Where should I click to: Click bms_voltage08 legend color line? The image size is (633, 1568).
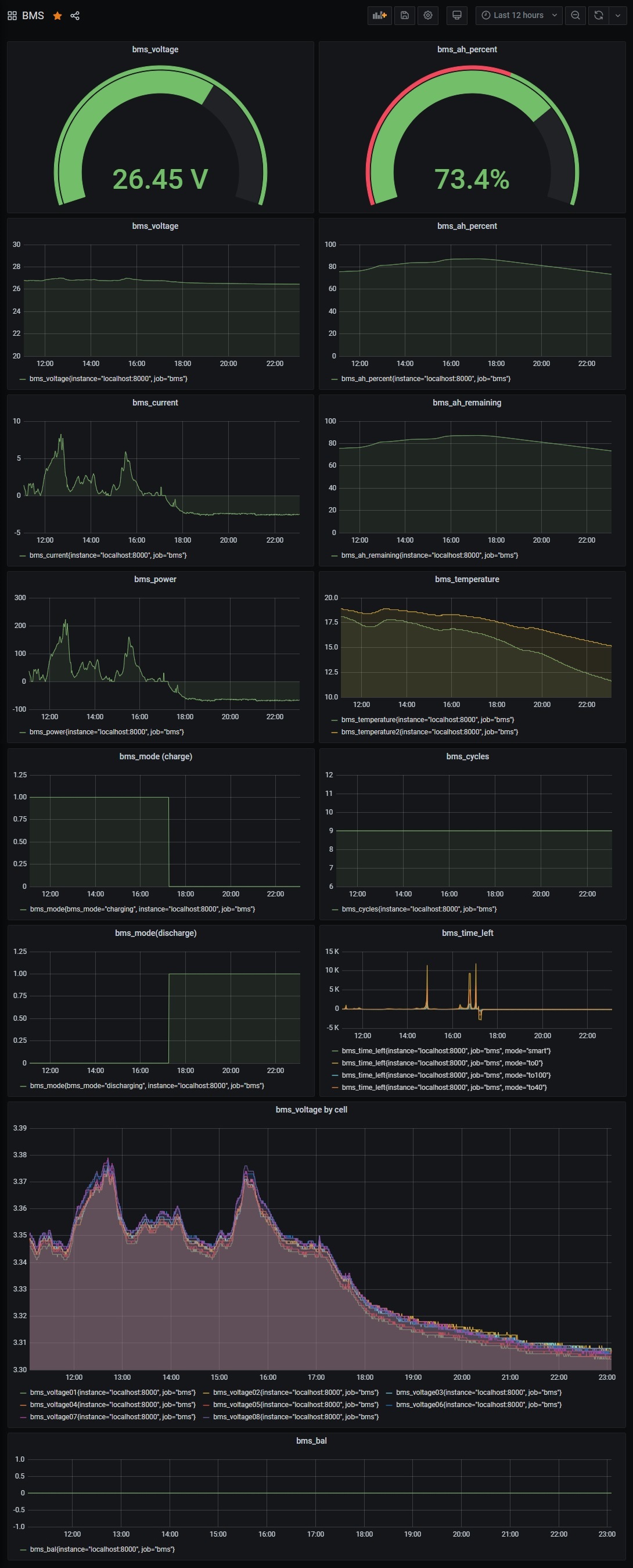pyautogui.click(x=206, y=1416)
